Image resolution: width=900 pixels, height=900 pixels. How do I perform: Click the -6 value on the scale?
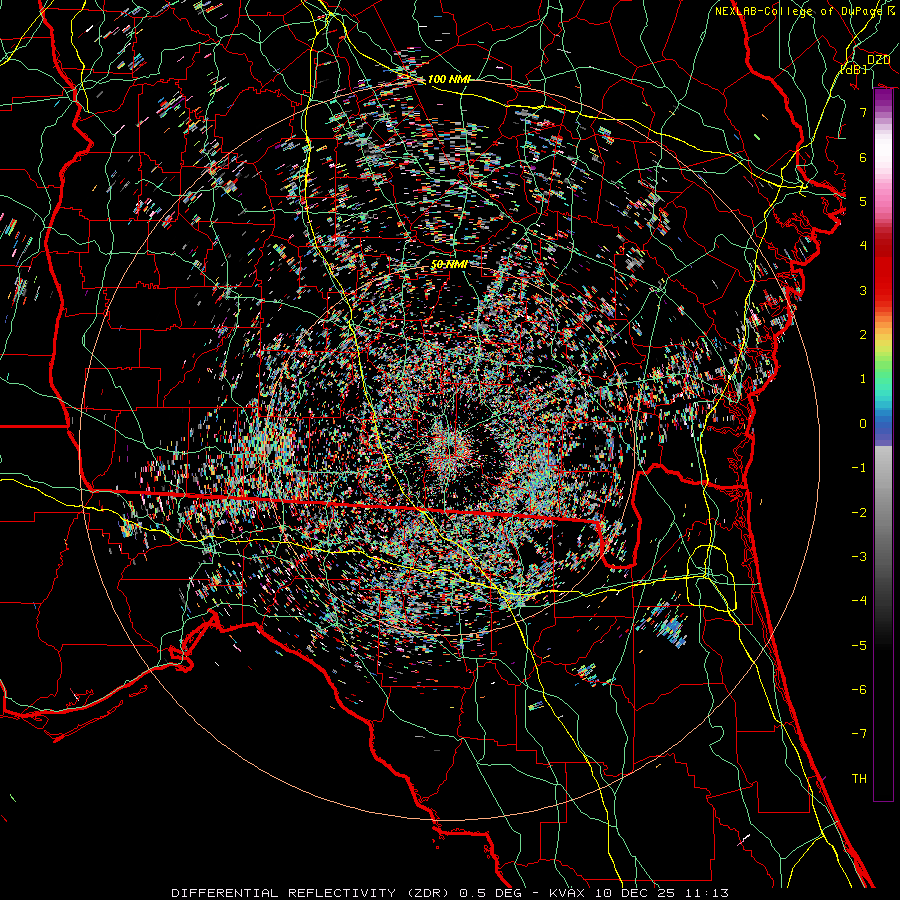pos(859,690)
